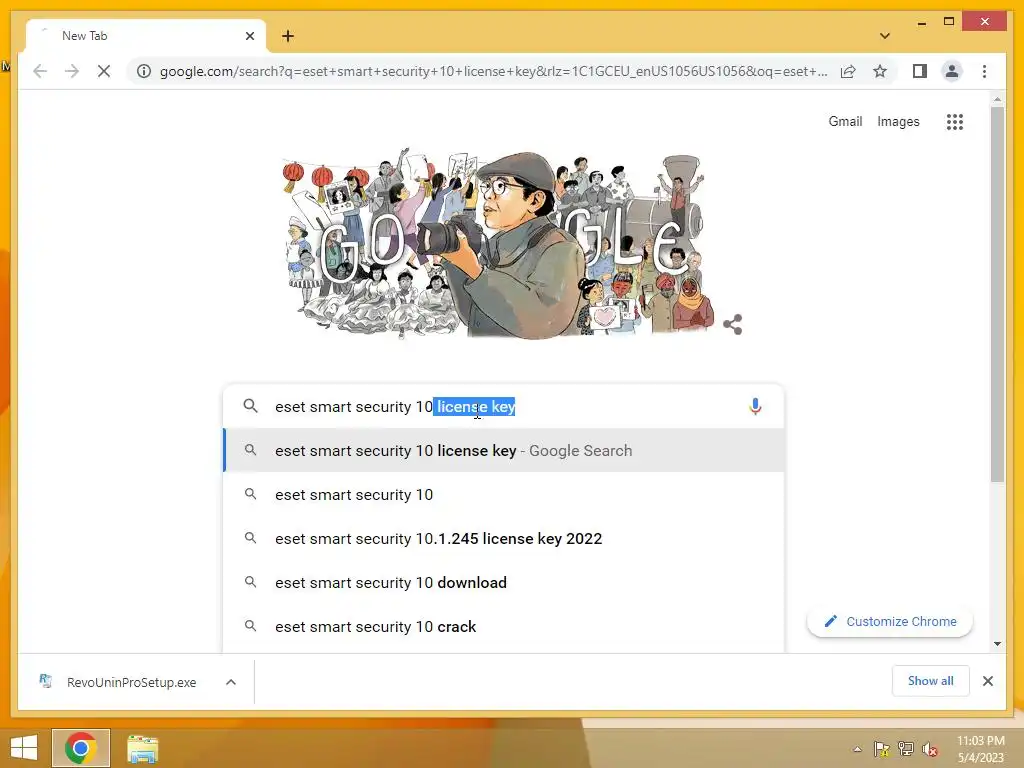Open Gmail link
This screenshot has height=768, width=1024.
(x=845, y=121)
